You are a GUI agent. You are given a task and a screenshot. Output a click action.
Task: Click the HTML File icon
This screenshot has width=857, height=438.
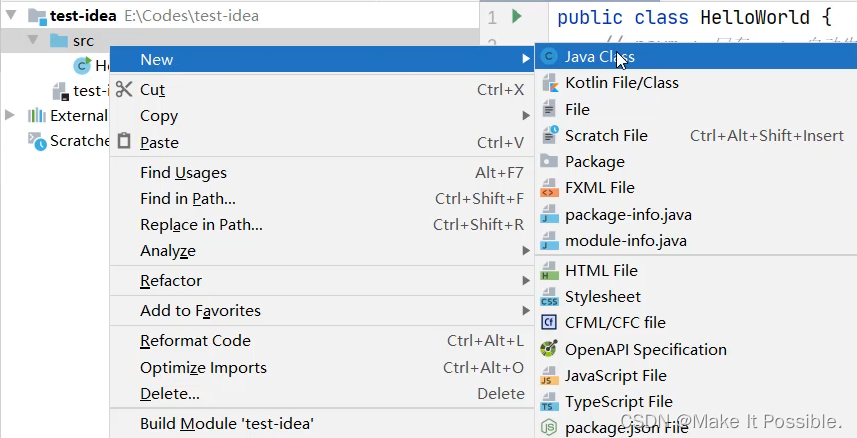[549, 271]
